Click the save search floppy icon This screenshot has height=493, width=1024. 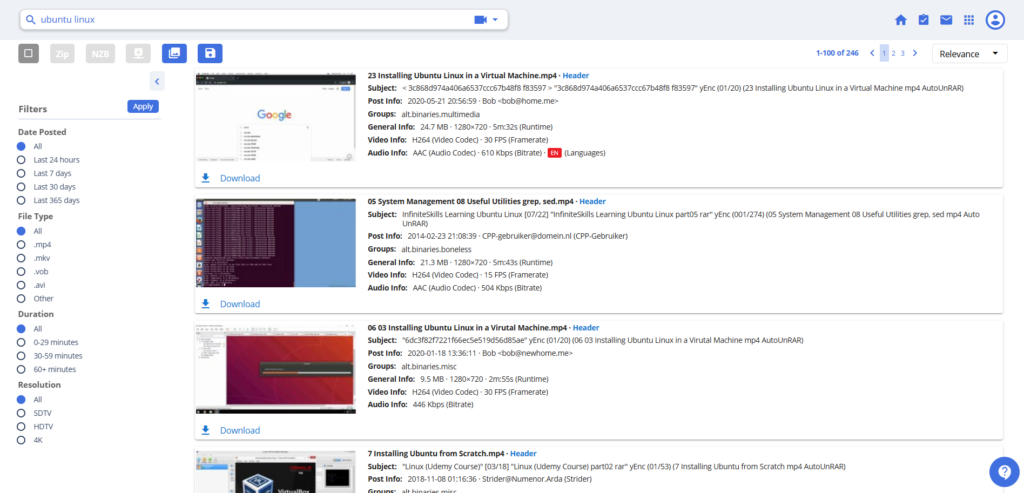pyautogui.click(x=210, y=54)
